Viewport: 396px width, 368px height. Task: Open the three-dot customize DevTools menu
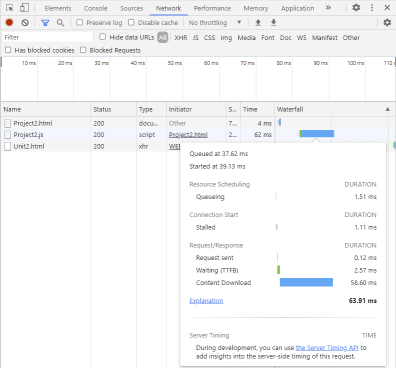point(372,7)
